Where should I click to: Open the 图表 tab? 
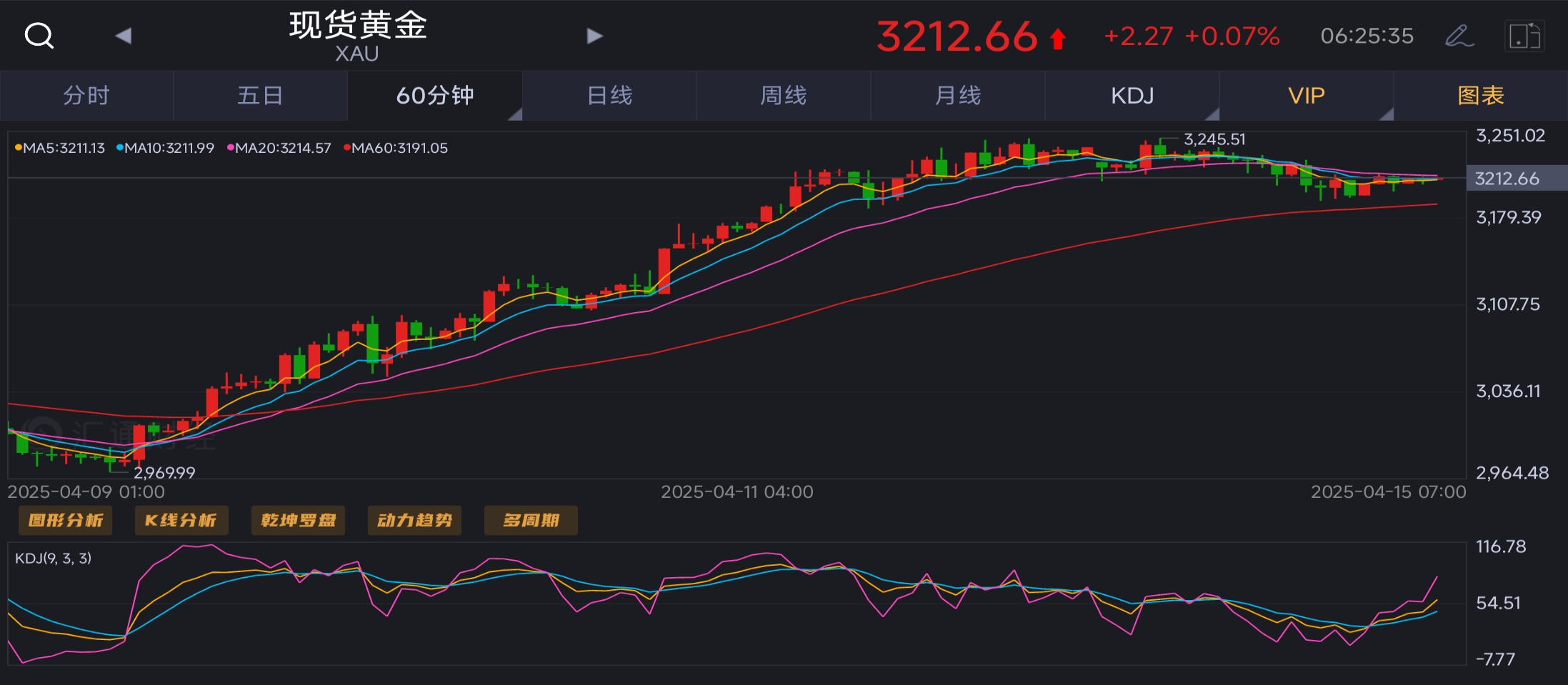(1481, 95)
